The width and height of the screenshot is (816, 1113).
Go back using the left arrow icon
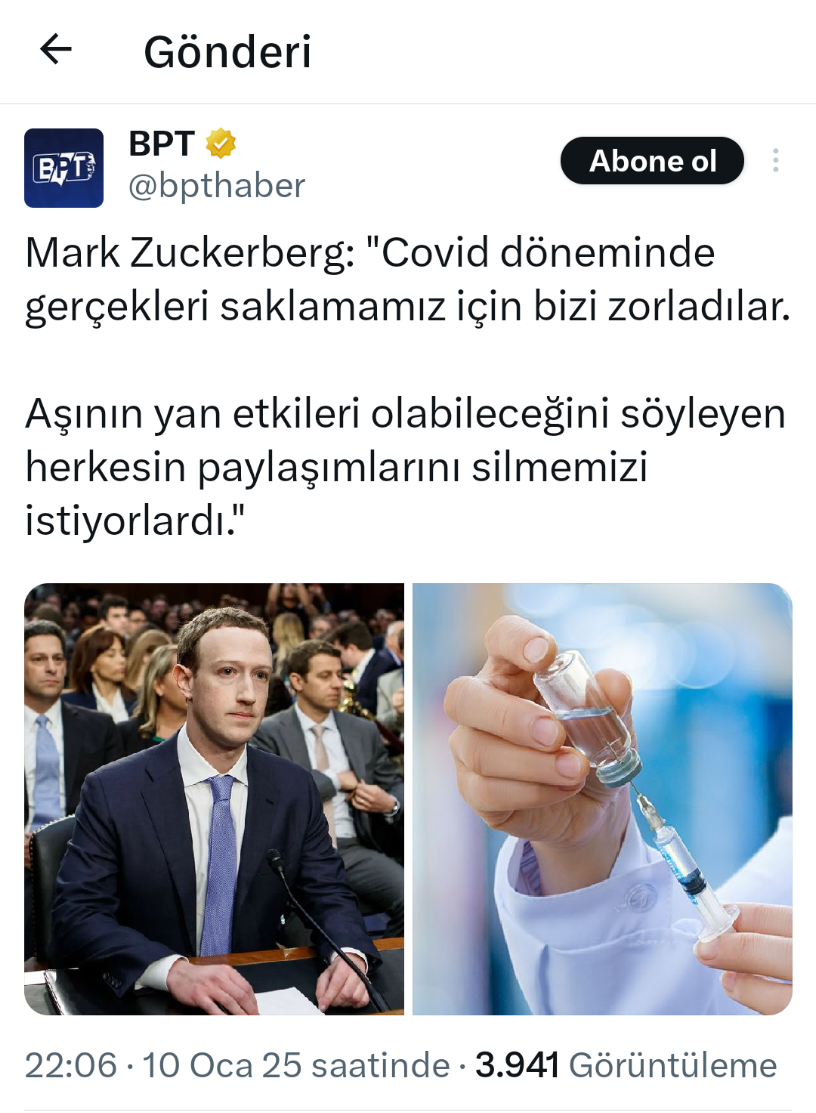[x=55, y=50]
